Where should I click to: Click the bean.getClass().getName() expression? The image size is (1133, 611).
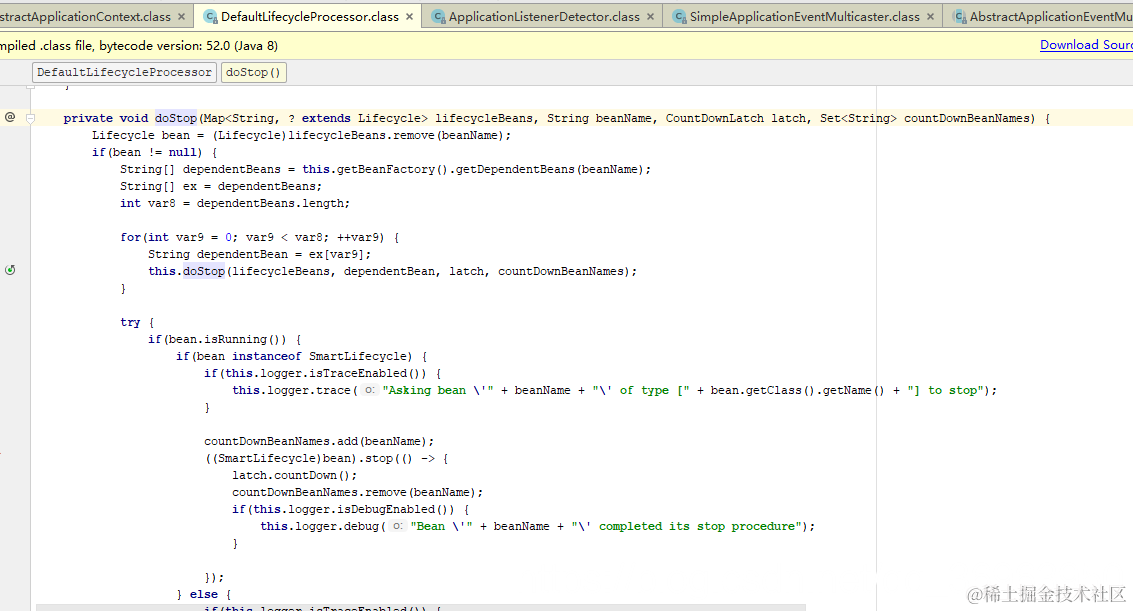(x=797, y=391)
